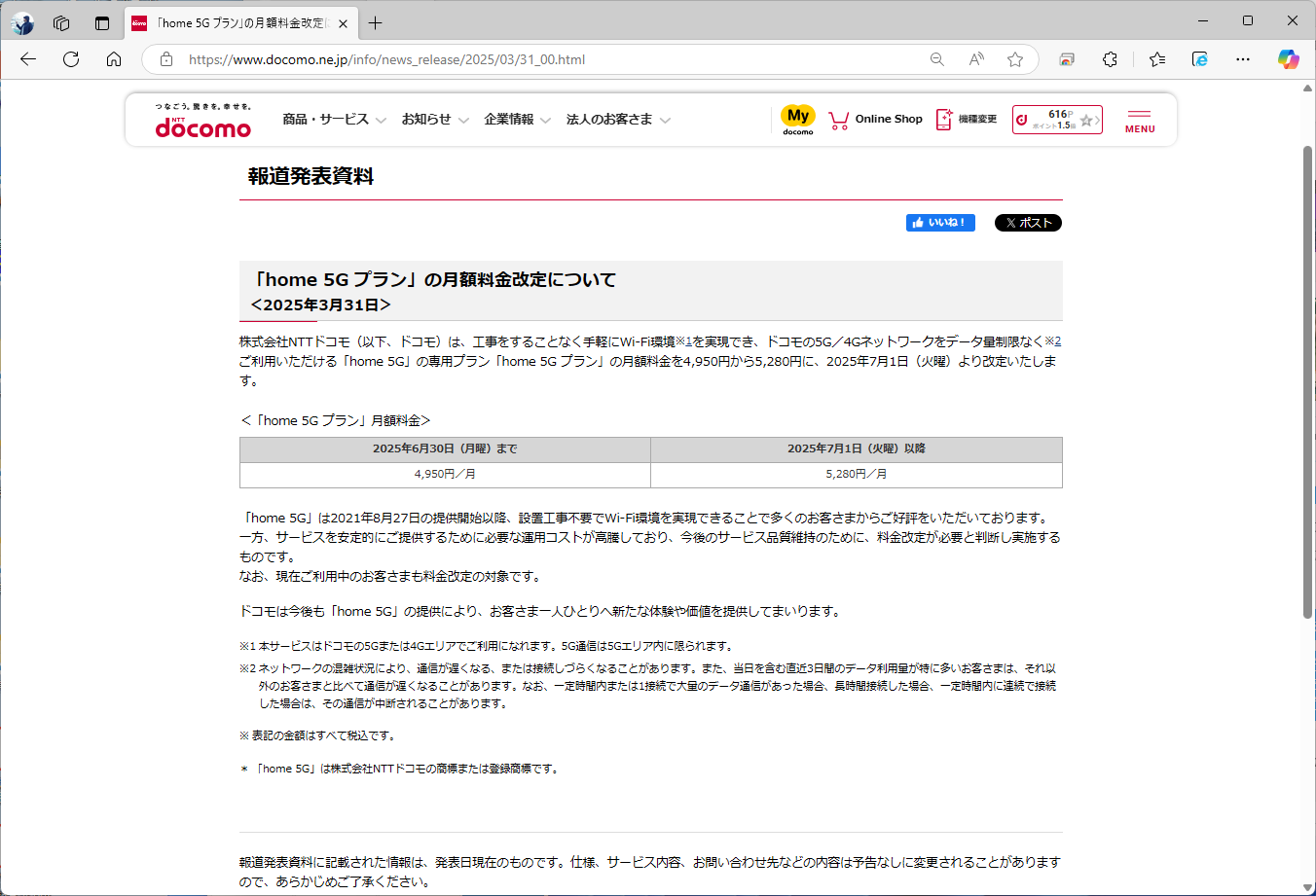Image resolution: width=1316 pixels, height=896 pixels.
Task: Share via the X ポスト button
Action: (x=1028, y=222)
